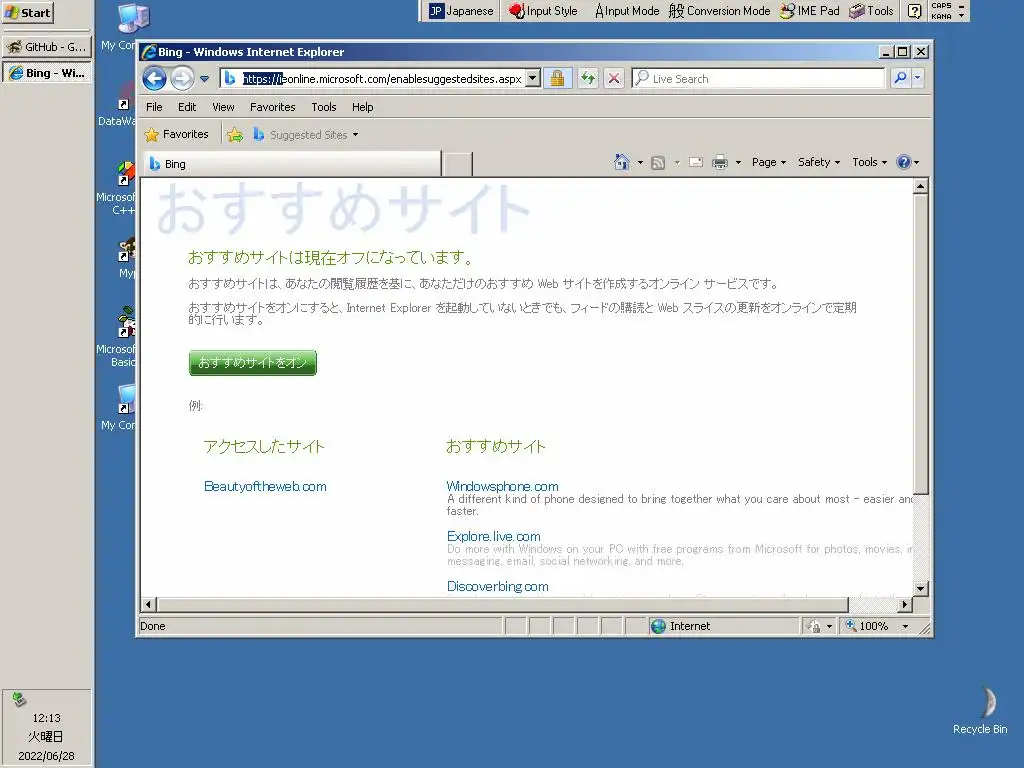Viewport: 1024px width, 768px height.
Task: Open Suggested Sites in favorites bar
Action: 306,135
